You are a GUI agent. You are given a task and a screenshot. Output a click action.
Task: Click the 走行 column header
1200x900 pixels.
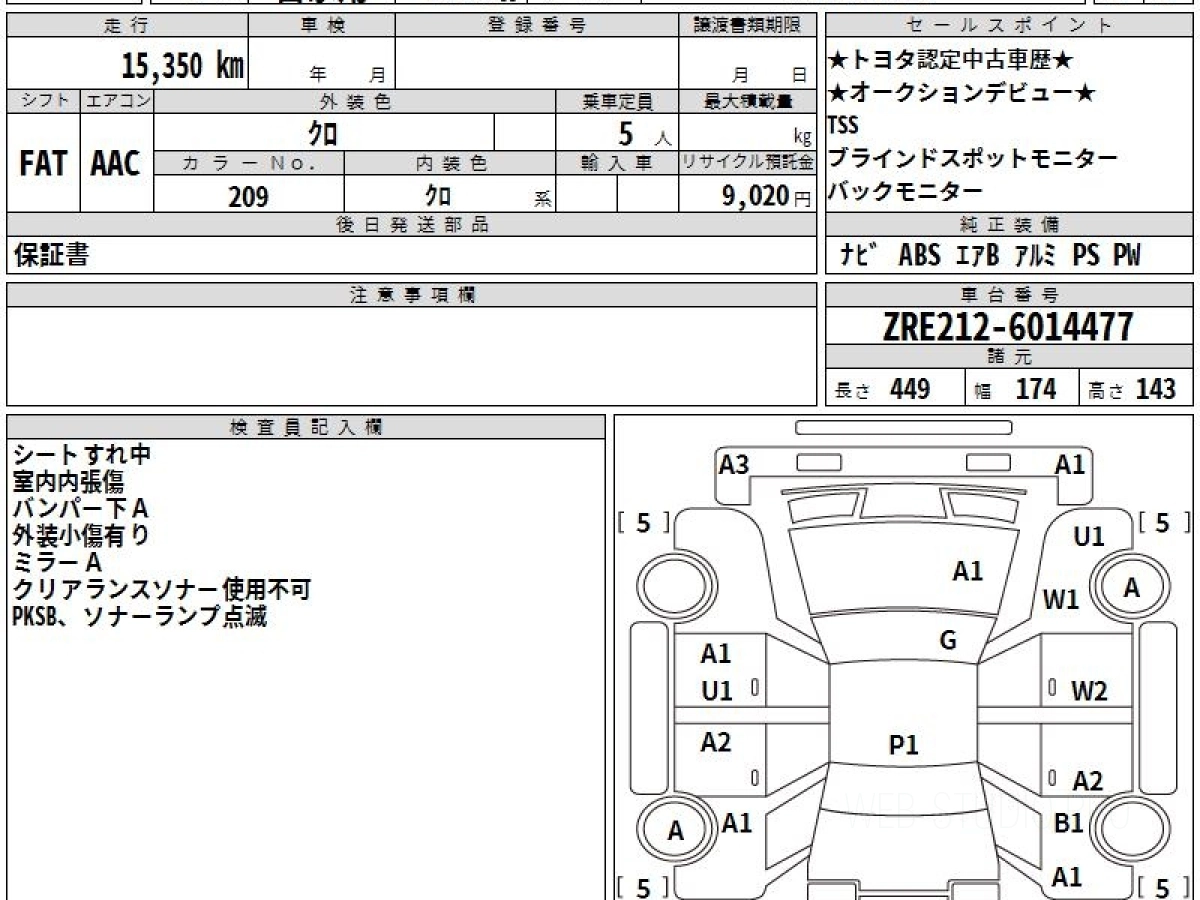(127, 26)
